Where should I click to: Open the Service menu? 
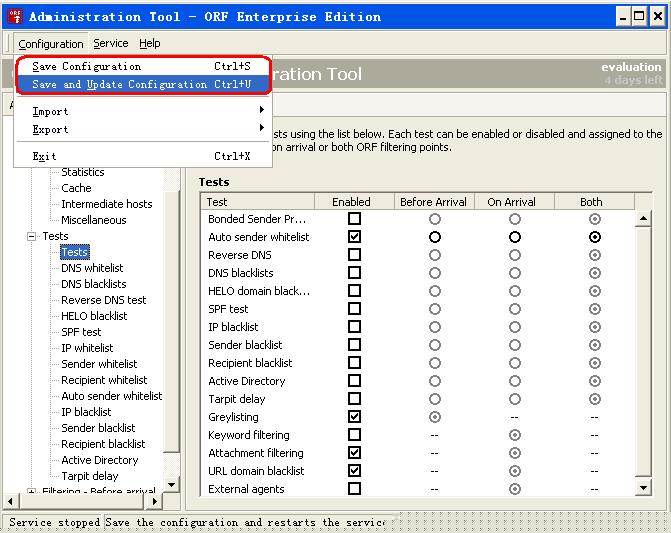point(111,44)
